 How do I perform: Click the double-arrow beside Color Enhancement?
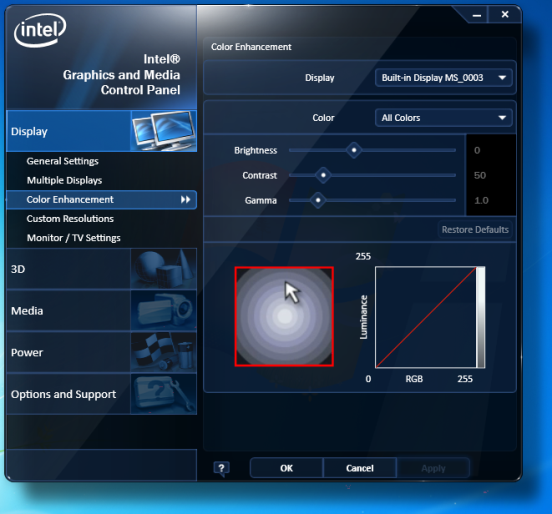(186, 200)
